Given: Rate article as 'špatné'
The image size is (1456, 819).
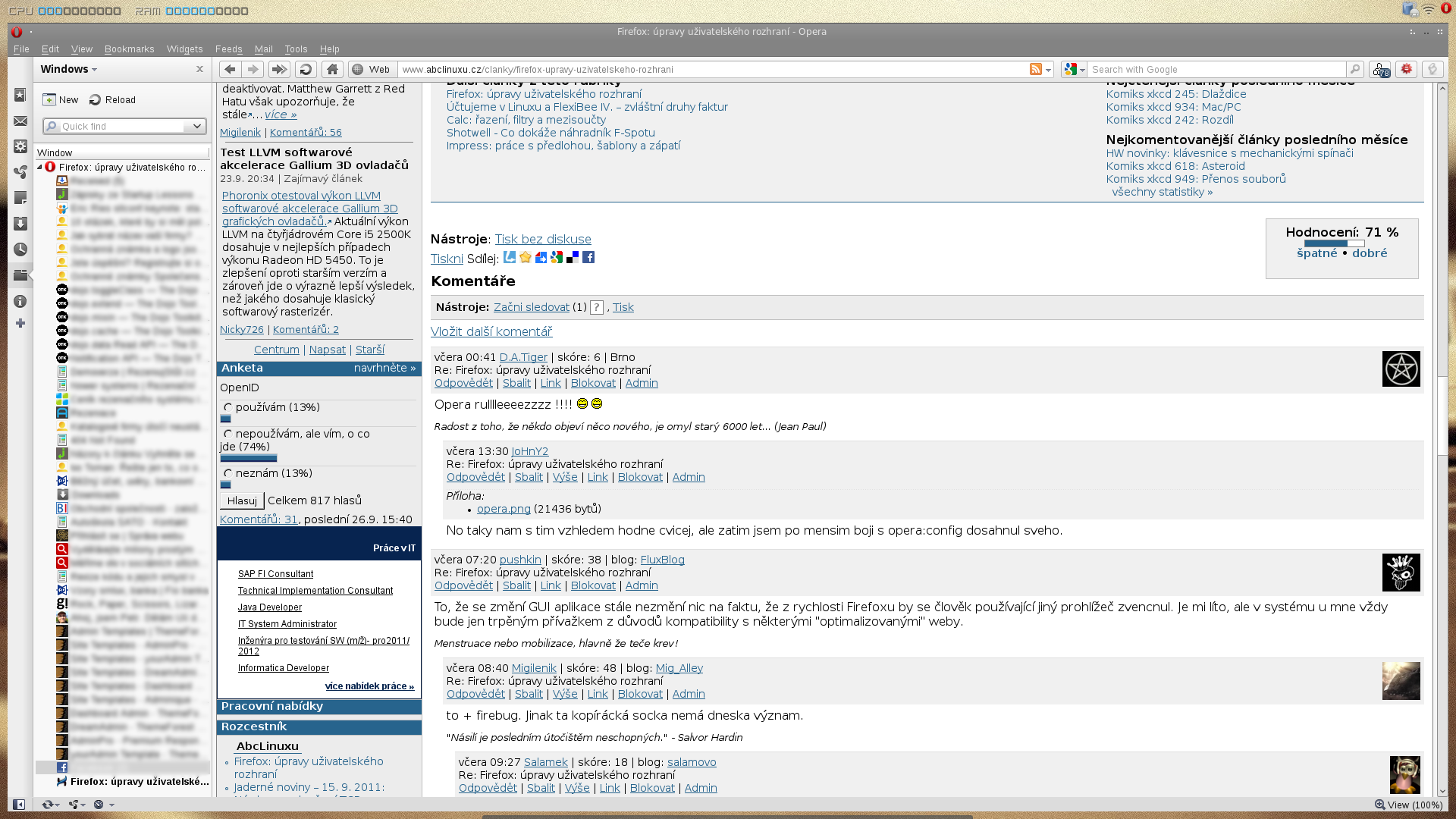Looking at the screenshot, I should (x=1317, y=253).
